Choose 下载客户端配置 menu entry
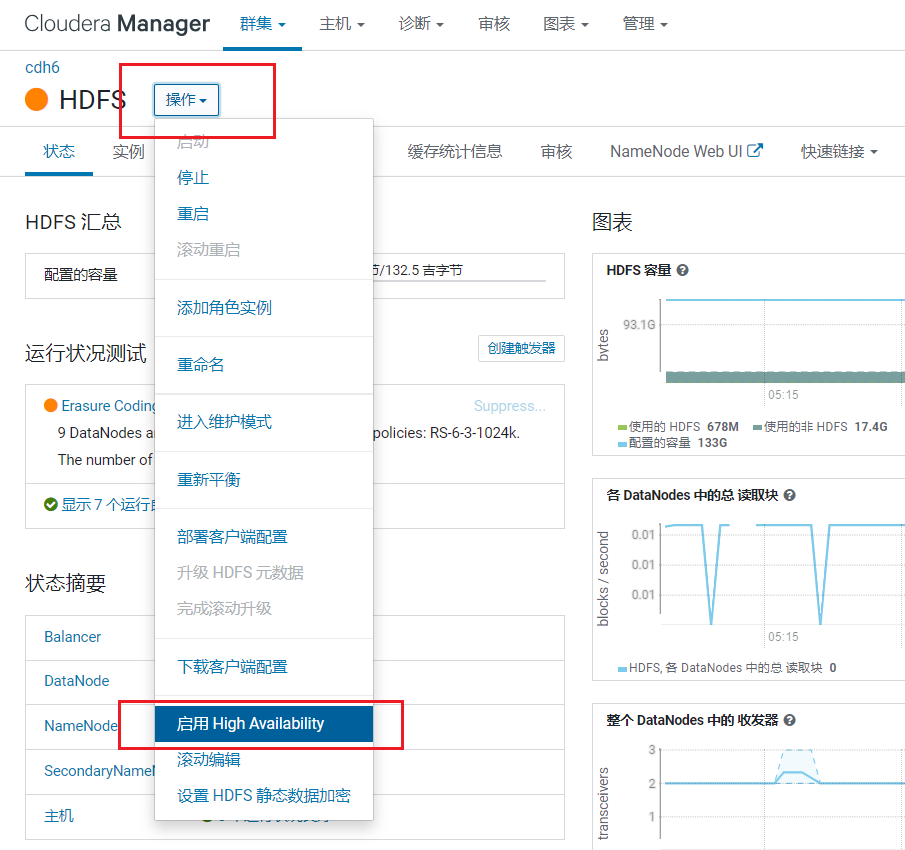 264,667
